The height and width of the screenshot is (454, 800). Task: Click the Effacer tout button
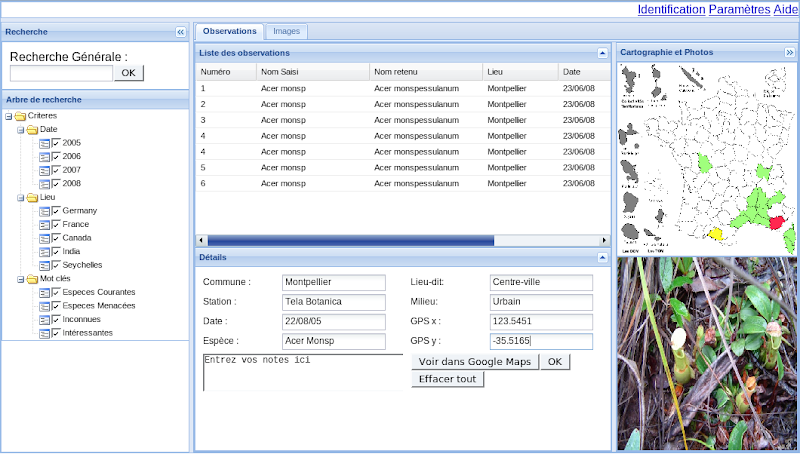click(447, 379)
